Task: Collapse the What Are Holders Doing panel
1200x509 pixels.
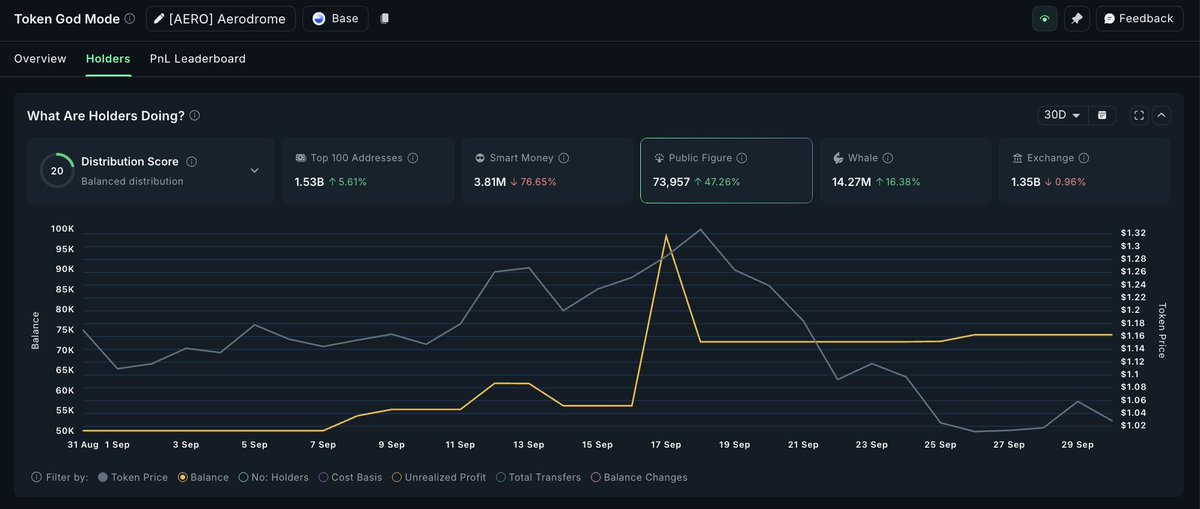Action: coord(1161,115)
